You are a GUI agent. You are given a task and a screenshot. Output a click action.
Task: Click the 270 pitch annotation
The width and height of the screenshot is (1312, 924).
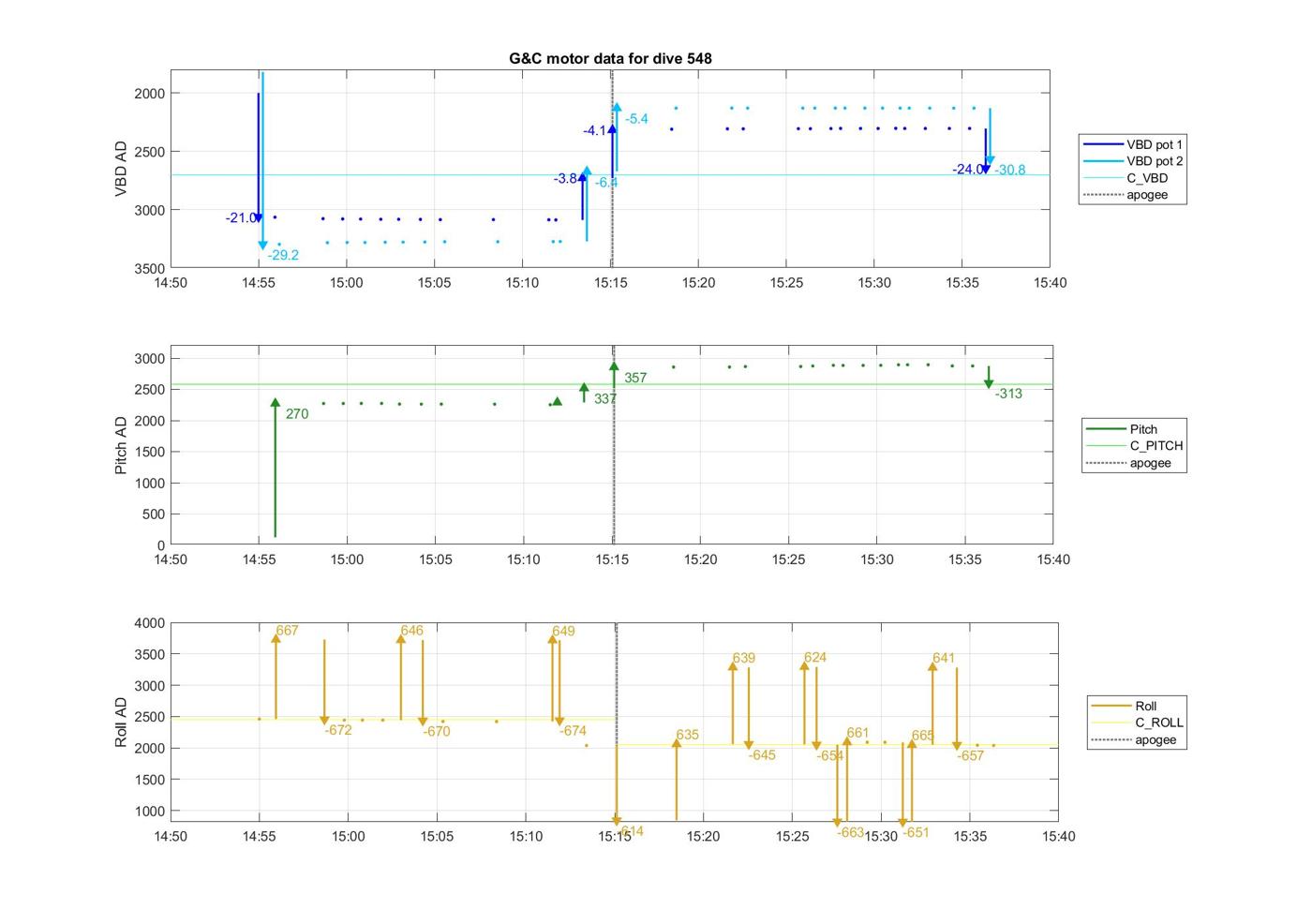[x=297, y=414]
